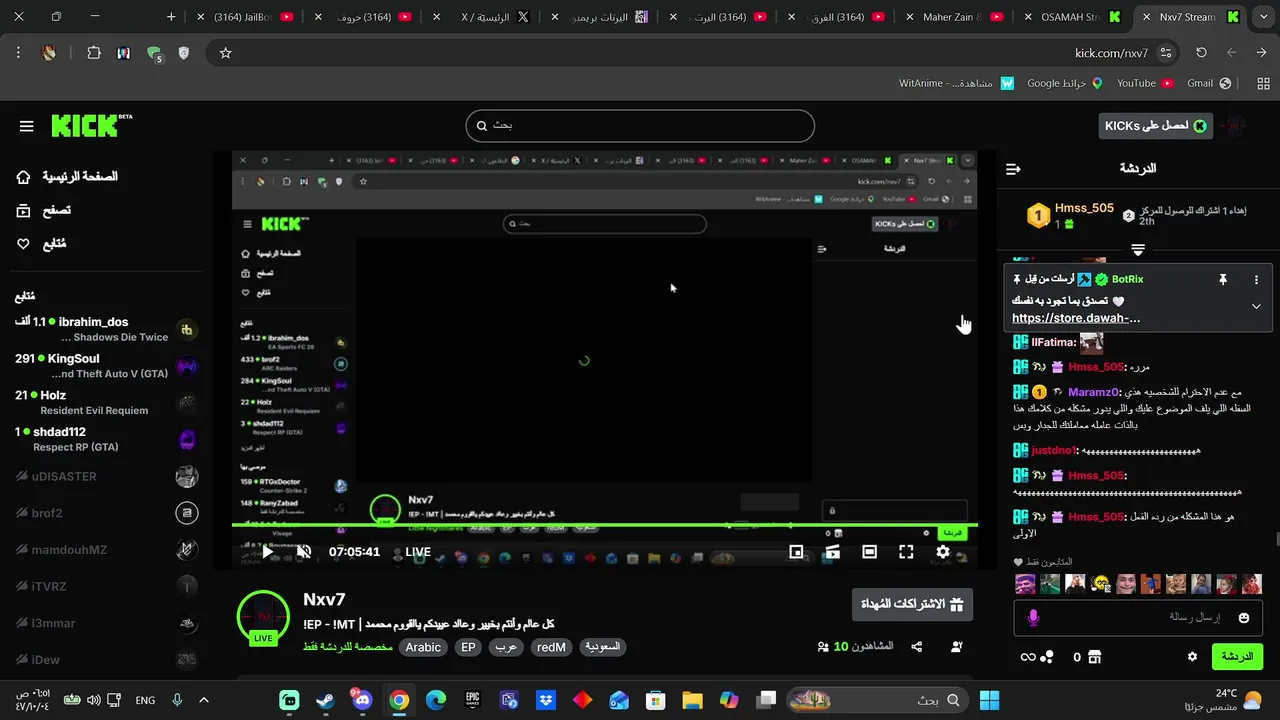Reload the page
The width and height of the screenshot is (1280, 720).
tap(1201, 53)
